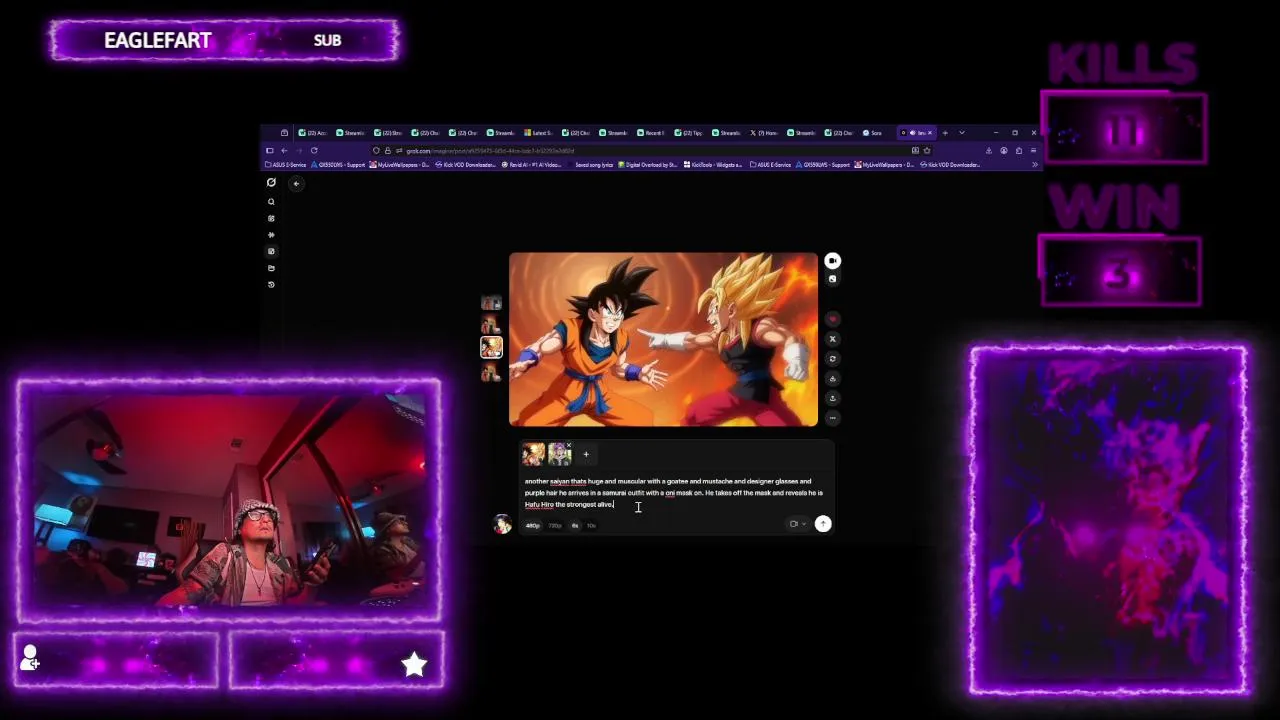Open the History icon in Grok sidebar
1280x720 pixels.
pyautogui.click(x=271, y=285)
